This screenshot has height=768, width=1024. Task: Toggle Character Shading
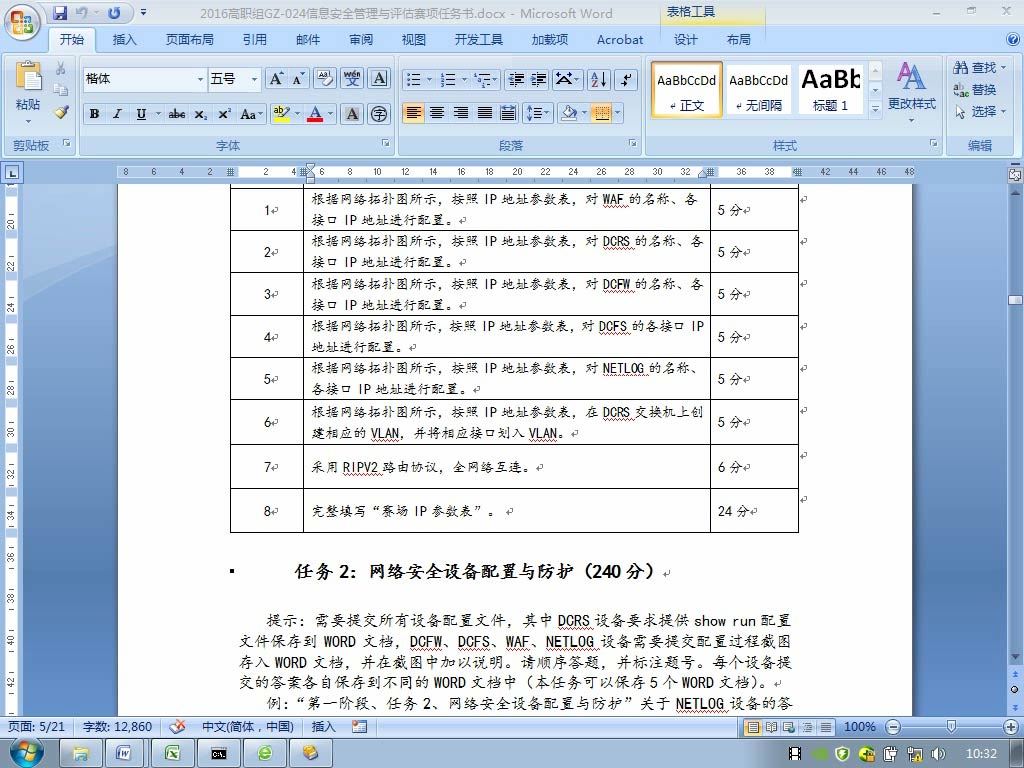click(x=352, y=114)
